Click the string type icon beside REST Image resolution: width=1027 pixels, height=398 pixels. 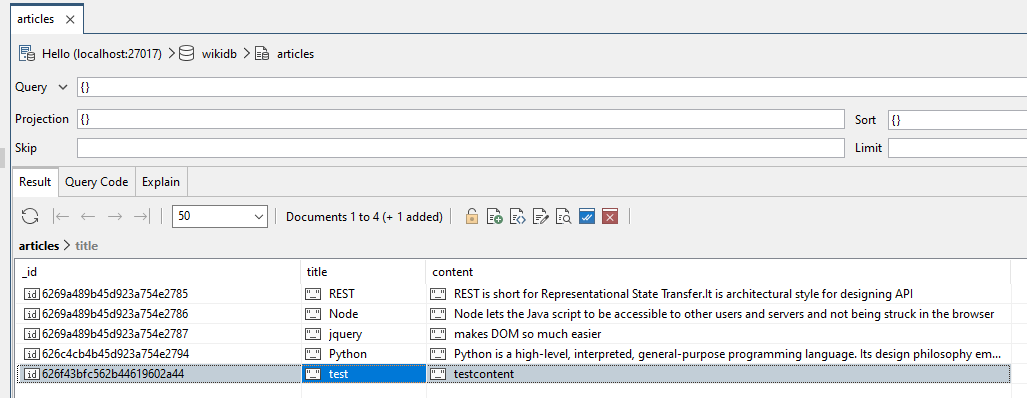click(x=314, y=294)
